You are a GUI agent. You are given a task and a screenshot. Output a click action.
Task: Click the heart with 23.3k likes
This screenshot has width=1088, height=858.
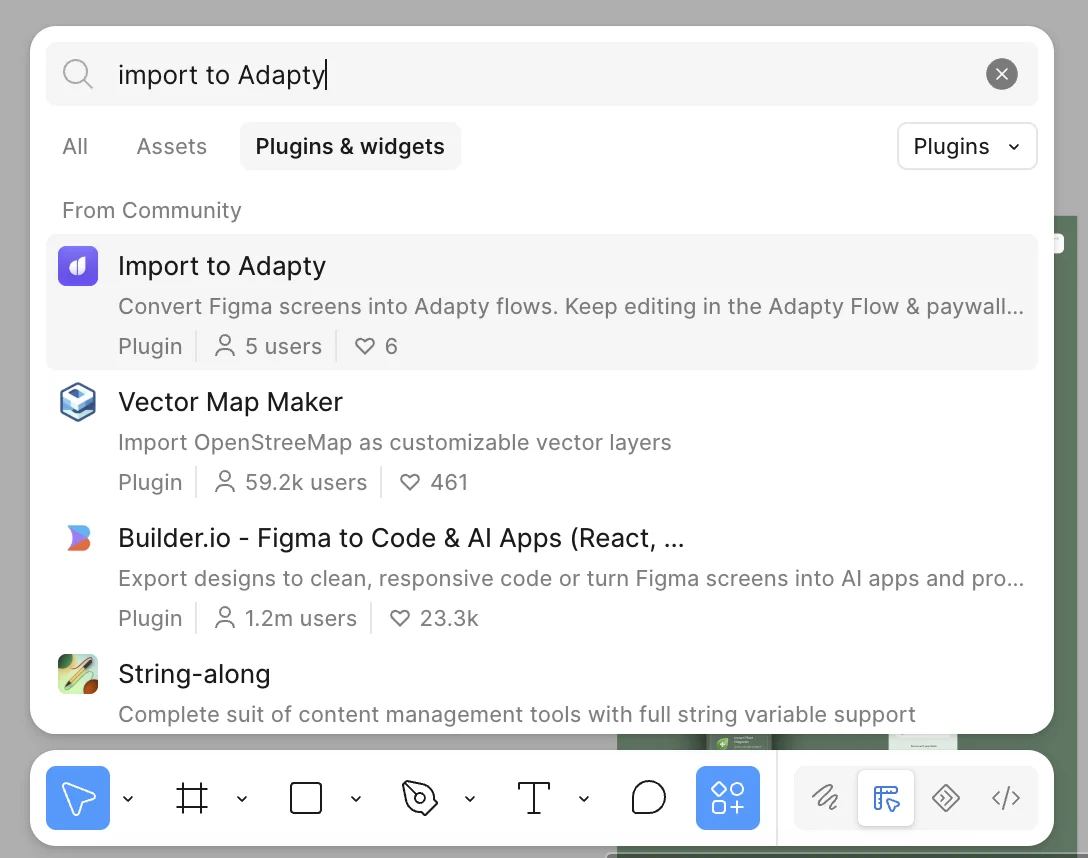click(x=434, y=618)
